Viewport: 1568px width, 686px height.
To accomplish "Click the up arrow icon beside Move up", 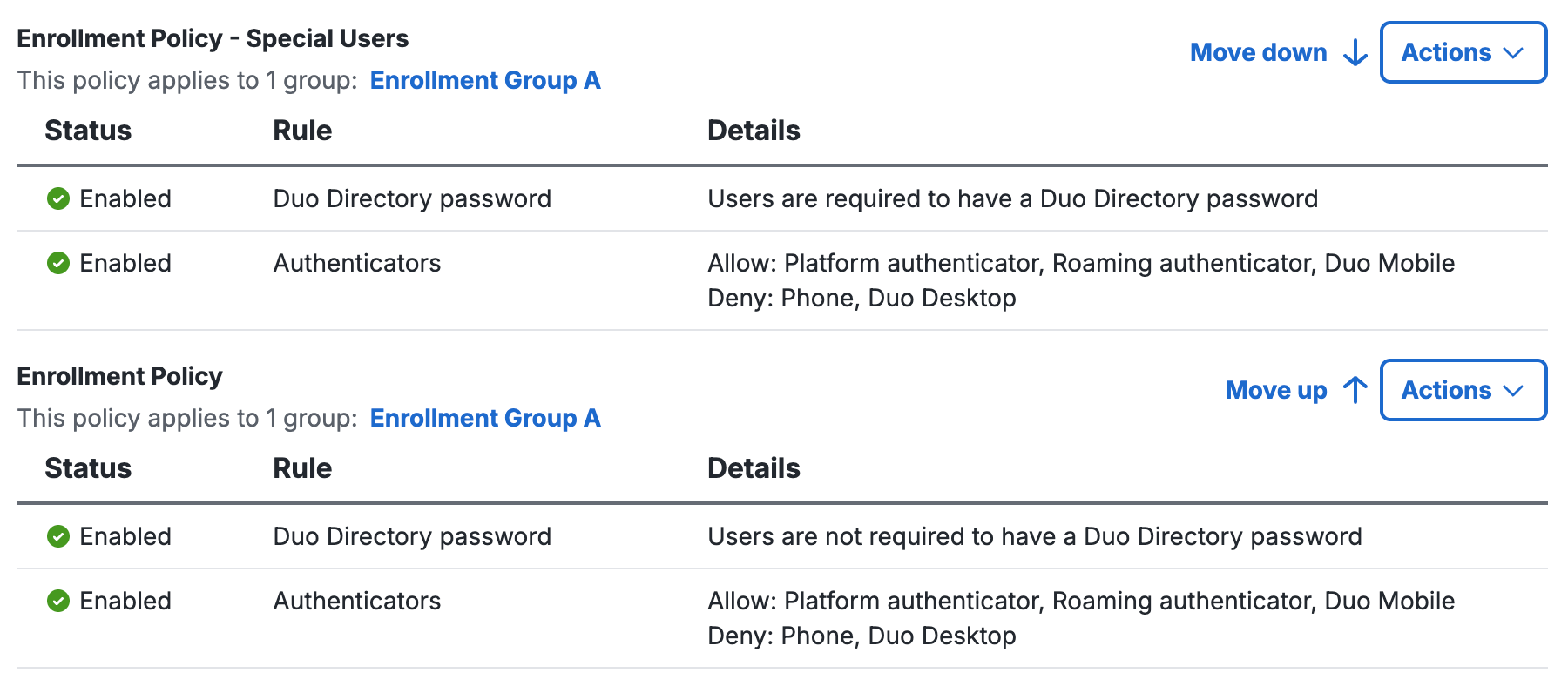I will (1355, 390).
